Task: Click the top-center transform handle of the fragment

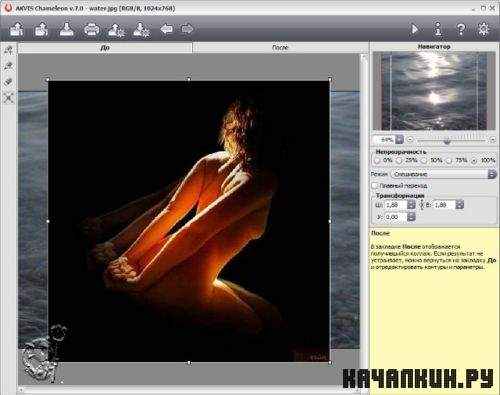Action: click(x=189, y=79)
